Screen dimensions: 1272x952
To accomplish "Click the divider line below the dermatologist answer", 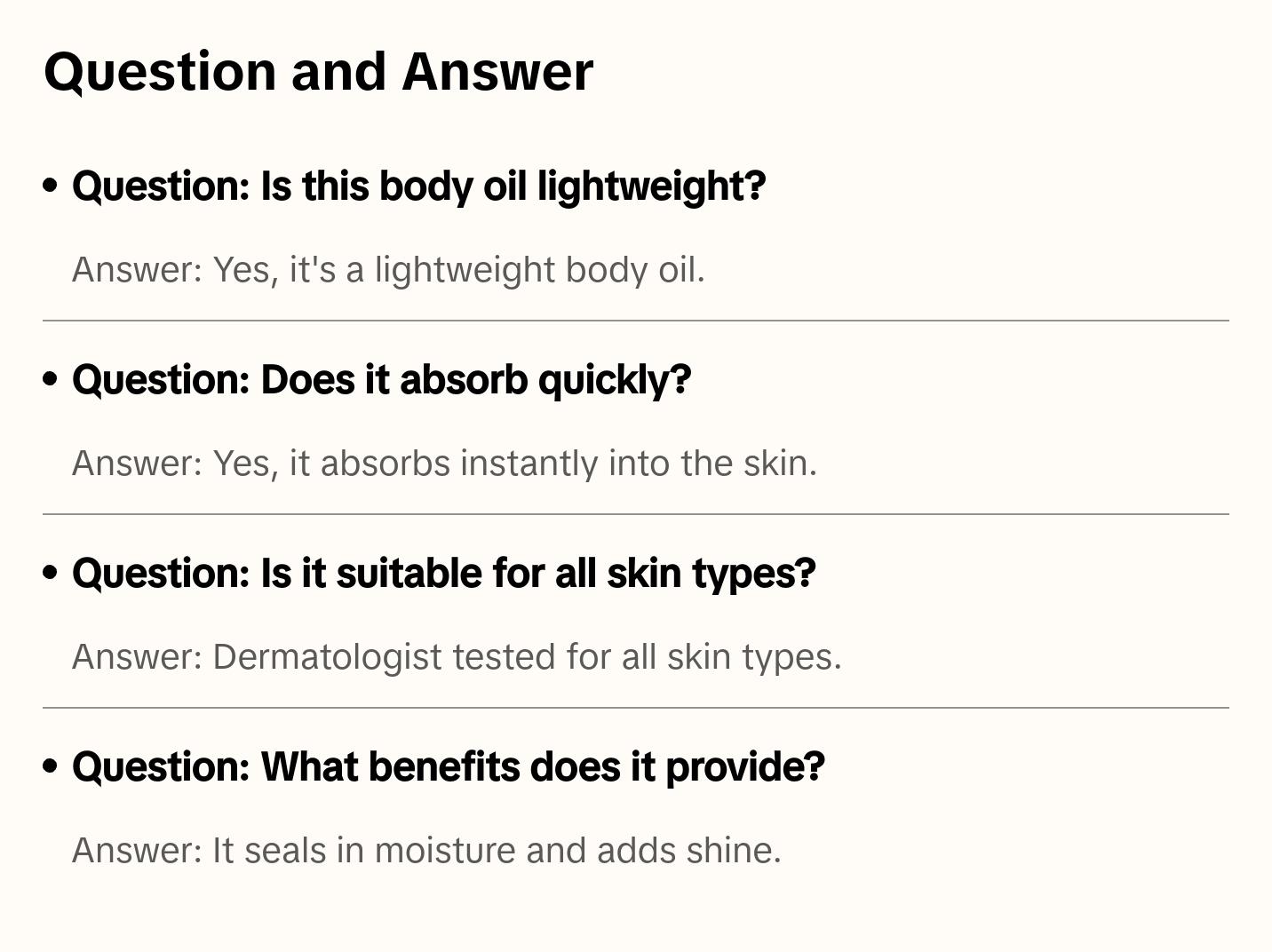I will pyautogui.click(x=636, y=708).
